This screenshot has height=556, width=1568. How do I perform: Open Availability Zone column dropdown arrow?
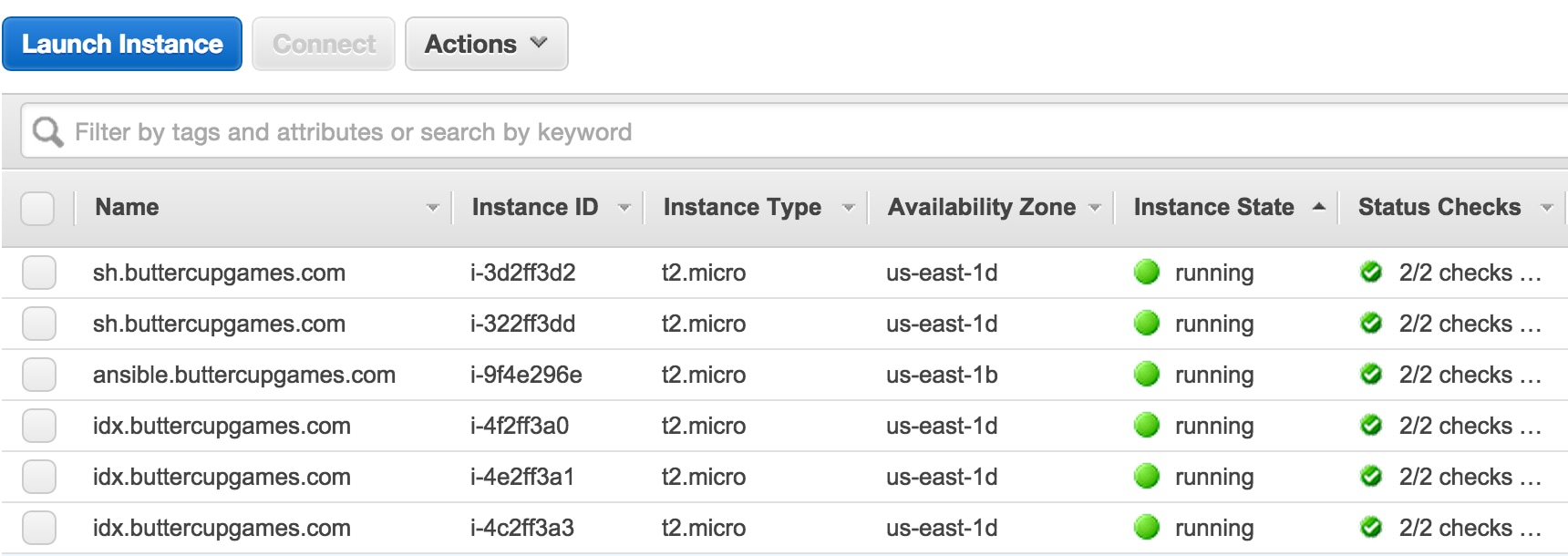[1095, 208]
